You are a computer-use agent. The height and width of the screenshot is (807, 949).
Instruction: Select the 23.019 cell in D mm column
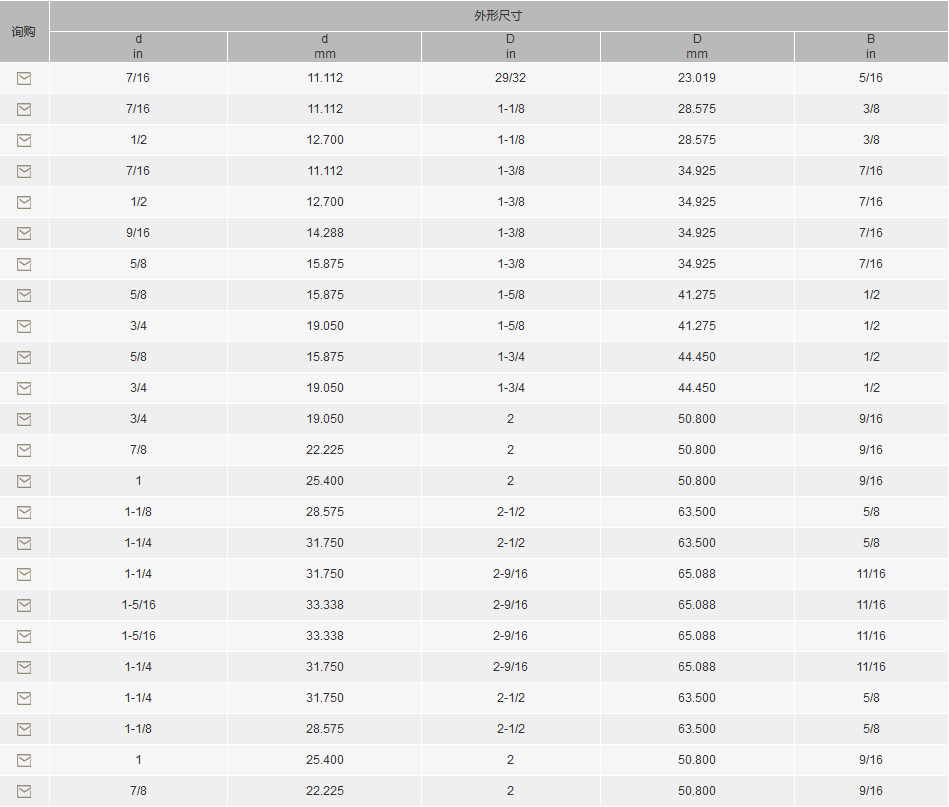(697, 78)
